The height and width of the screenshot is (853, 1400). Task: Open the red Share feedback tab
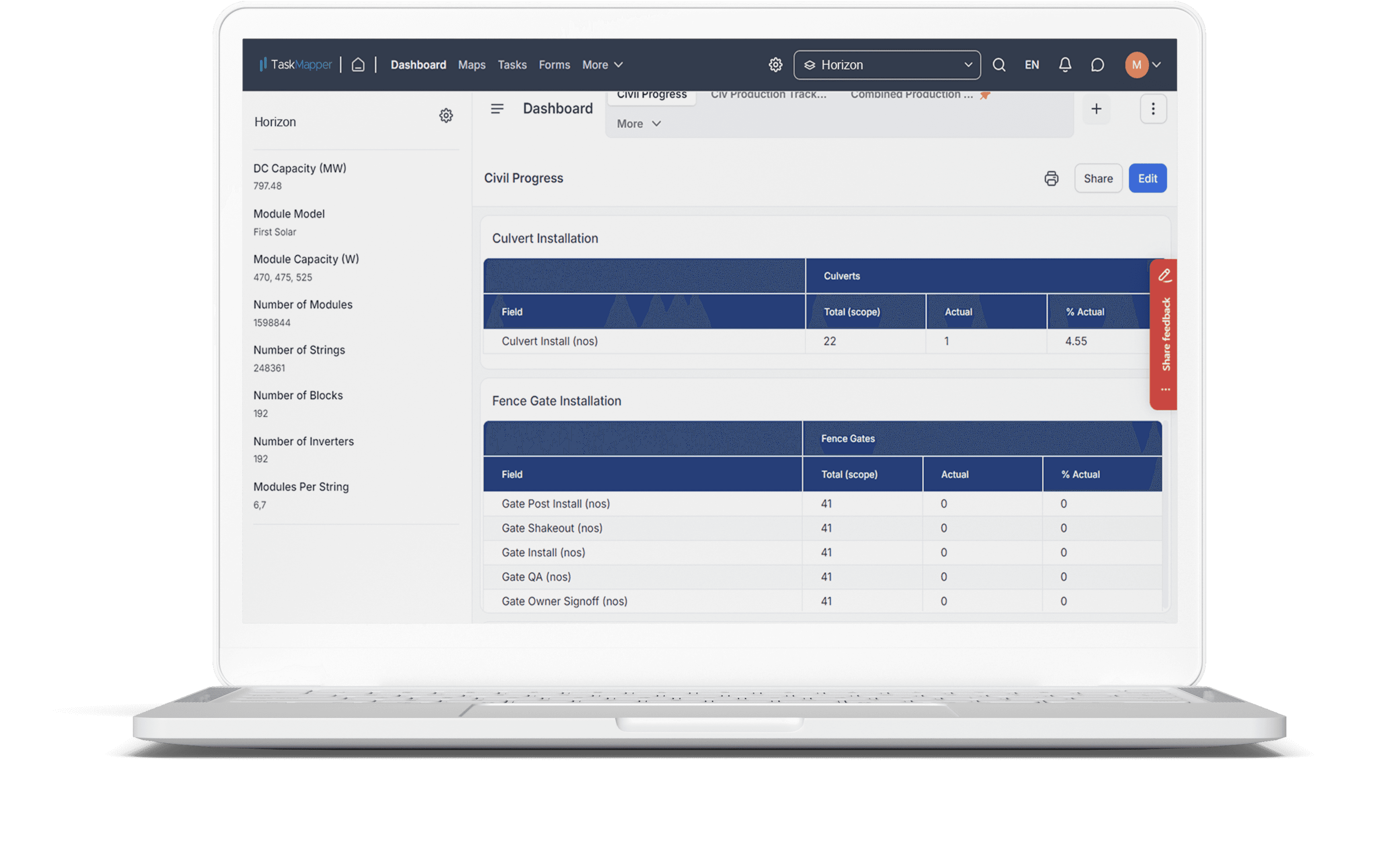[x=1164, y=334]
